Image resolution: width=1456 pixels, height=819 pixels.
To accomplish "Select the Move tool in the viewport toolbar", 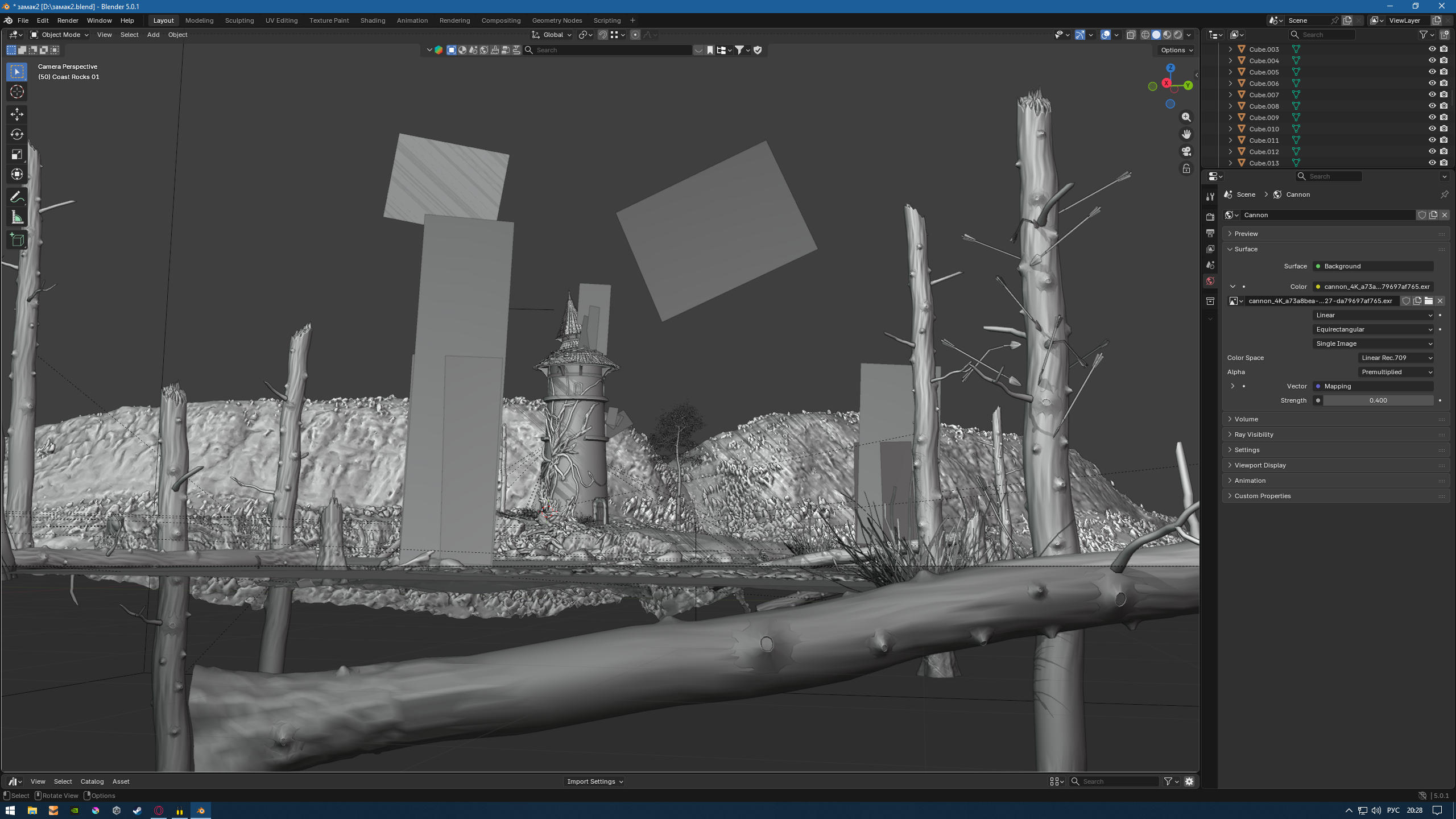I will tap(16, 114).
